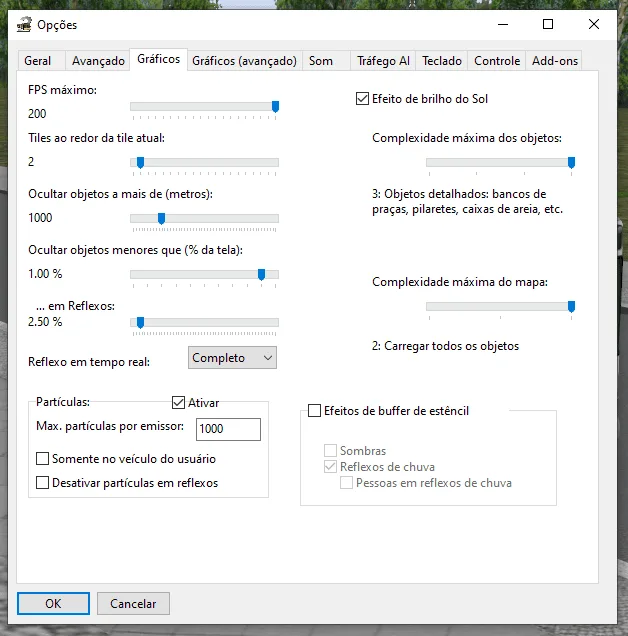The image size is (628, 636).
Task: Enable Efeitos de buffer de estêncil
Action: pos(315,410)
